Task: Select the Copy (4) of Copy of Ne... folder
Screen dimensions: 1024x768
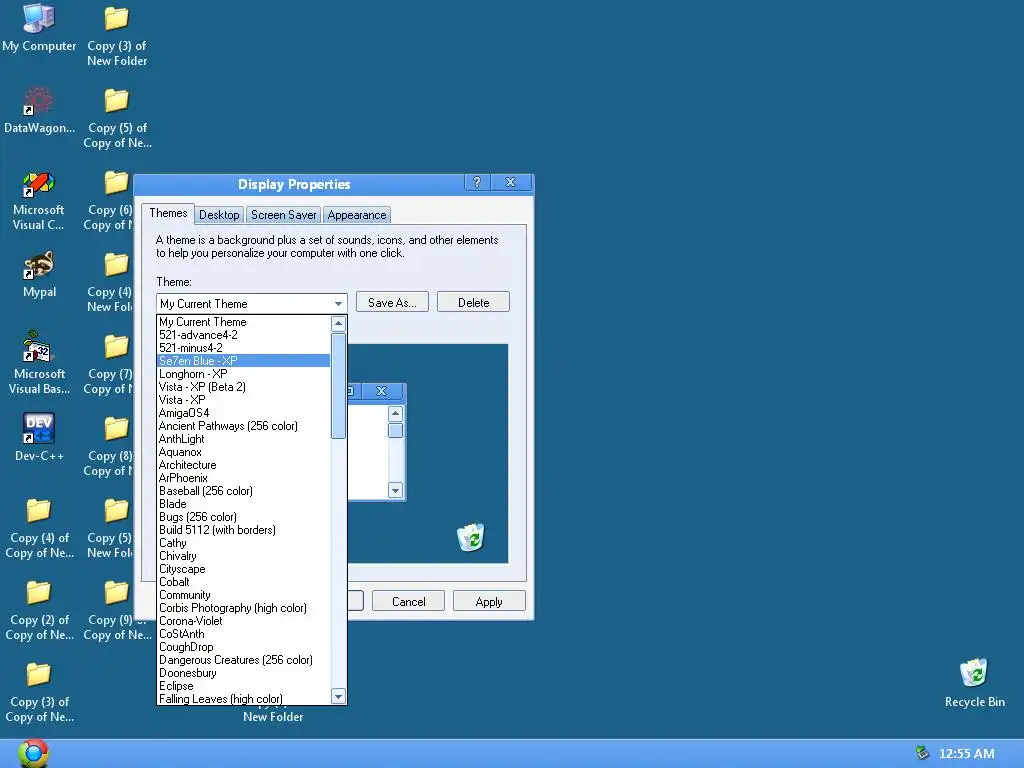Action: tap(39, 528)
